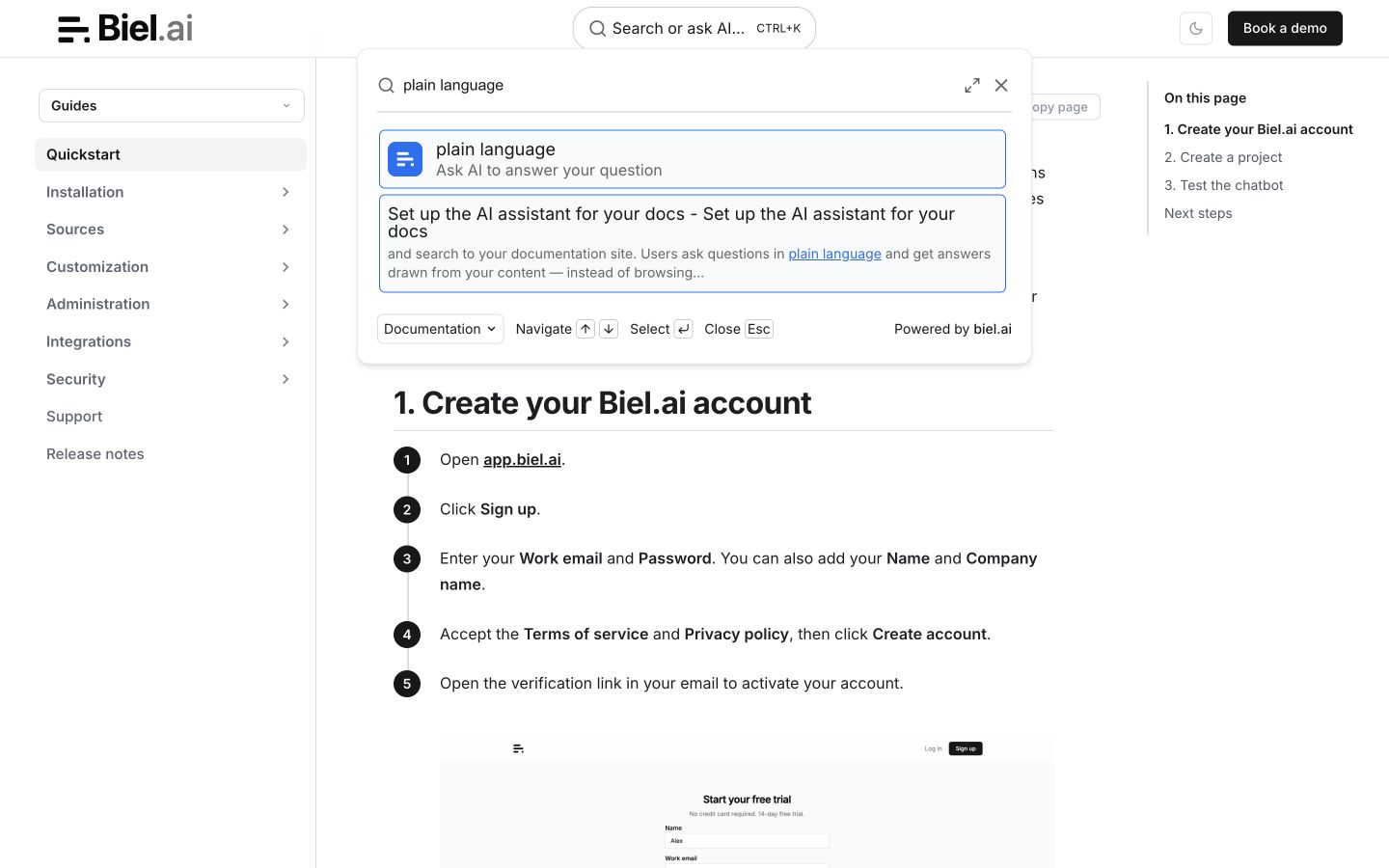
Task: Click the magnifier icon in search dialog
Action: pyautogui.click(x=386, y=85)
